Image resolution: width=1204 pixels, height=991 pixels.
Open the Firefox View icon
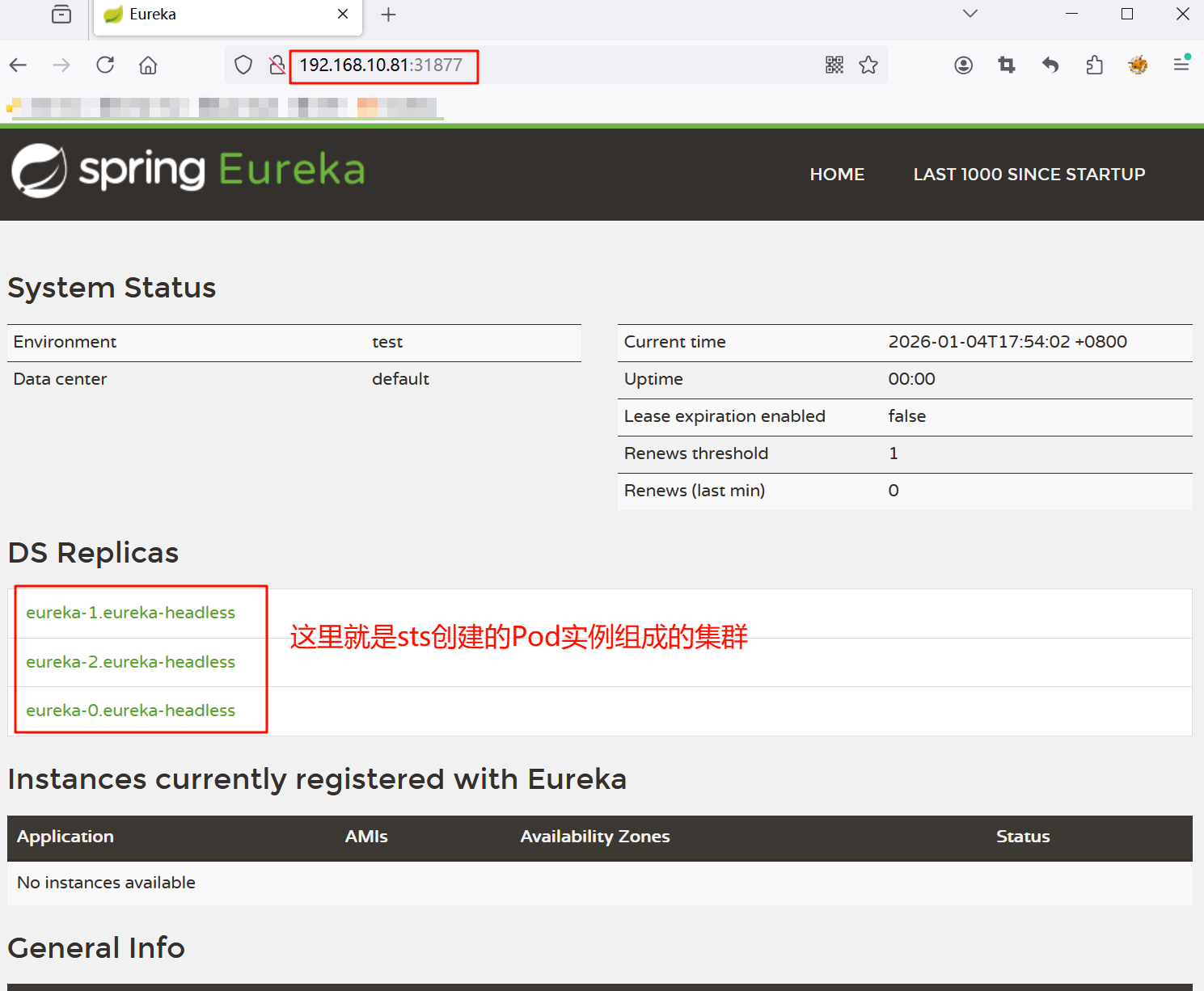(61, 15)
